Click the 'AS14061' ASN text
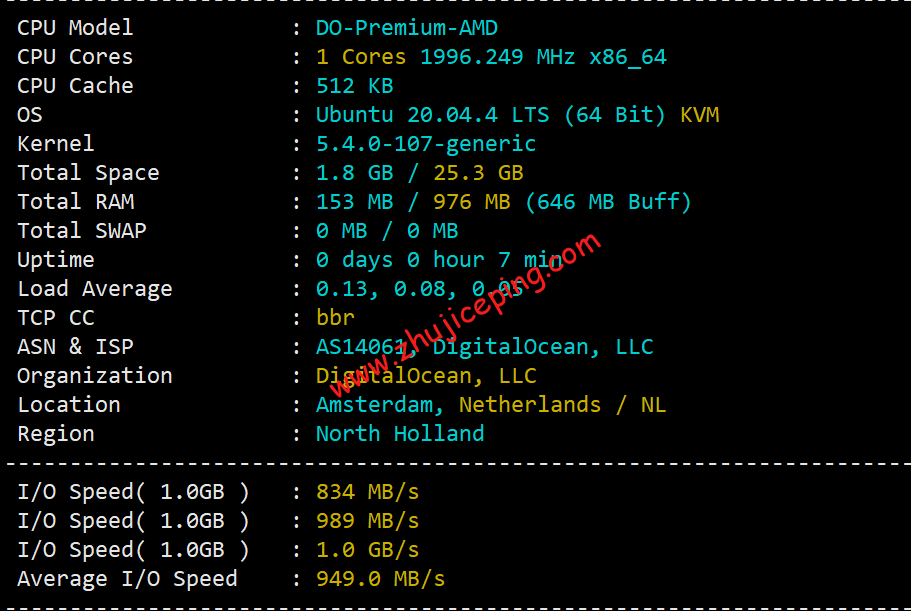Viewport: 911px width, 611px height. click(x=361, y=347)
